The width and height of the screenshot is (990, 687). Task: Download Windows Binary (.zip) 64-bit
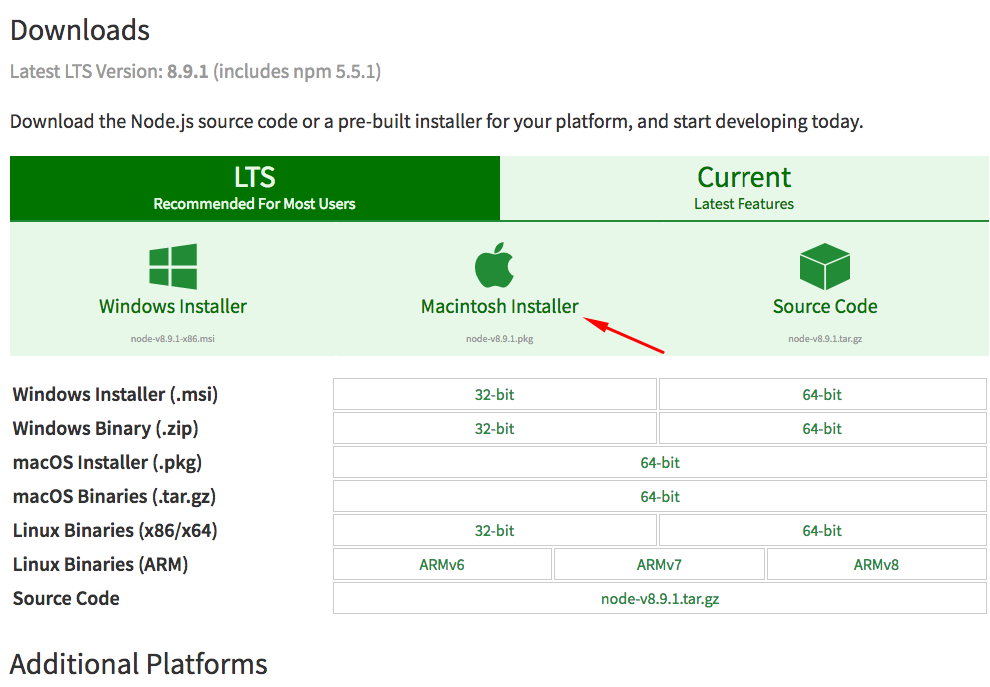click(x=823, y=429)
